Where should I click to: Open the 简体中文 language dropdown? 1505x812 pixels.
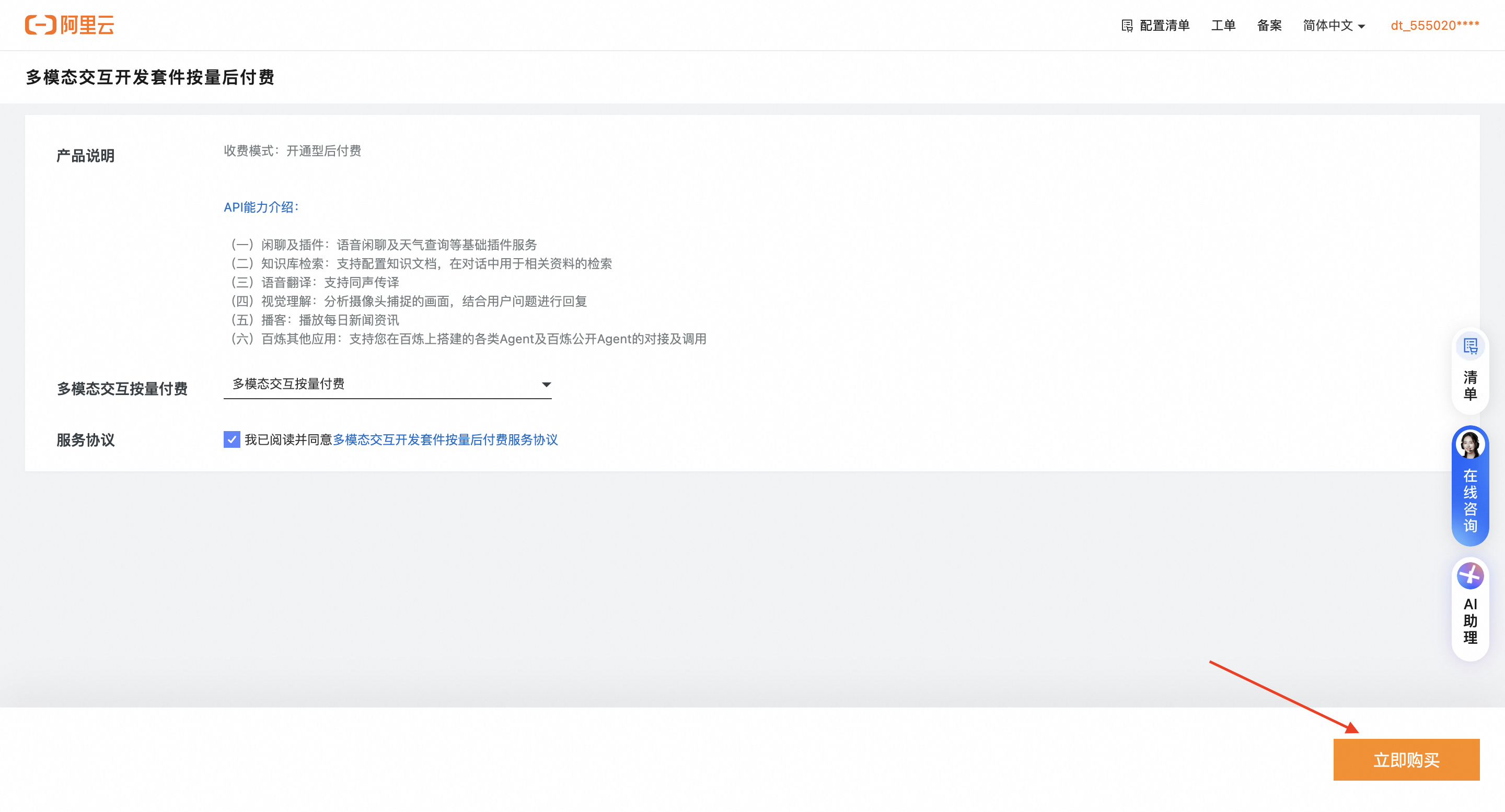pos(1333,26)
